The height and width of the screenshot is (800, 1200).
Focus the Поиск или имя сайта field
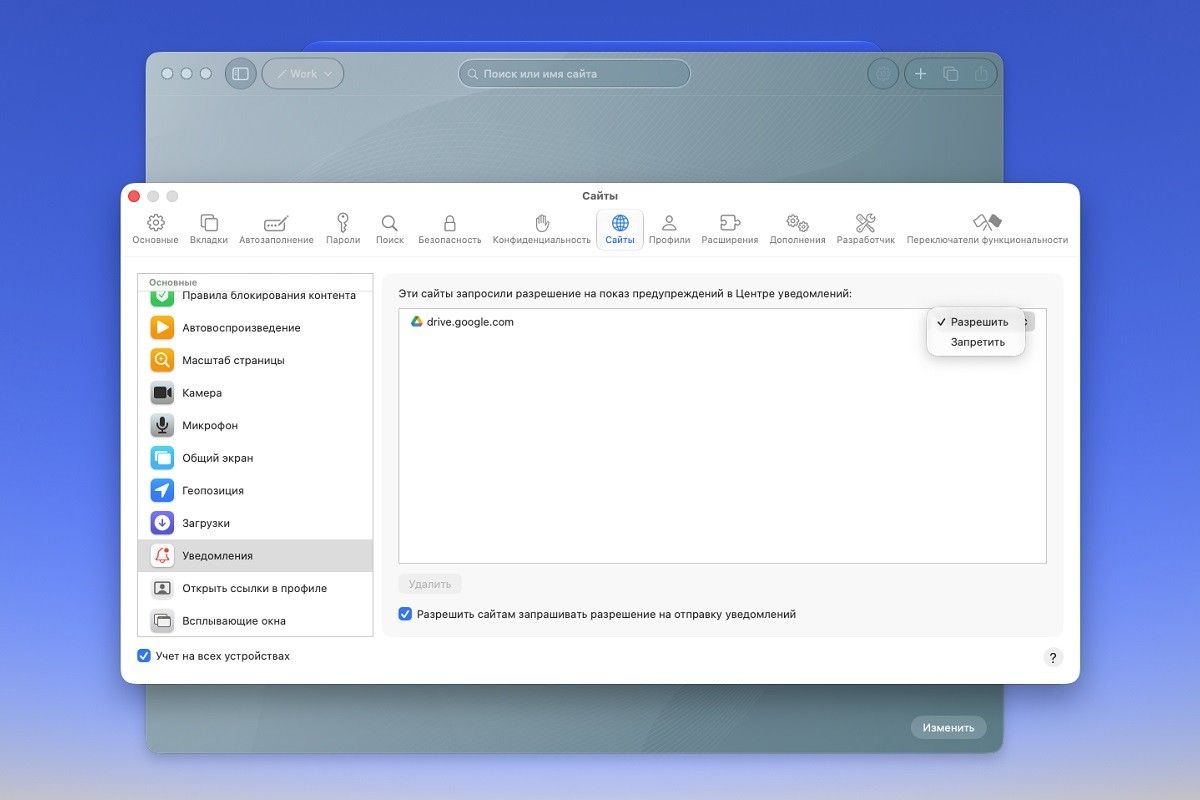[575, 74]
